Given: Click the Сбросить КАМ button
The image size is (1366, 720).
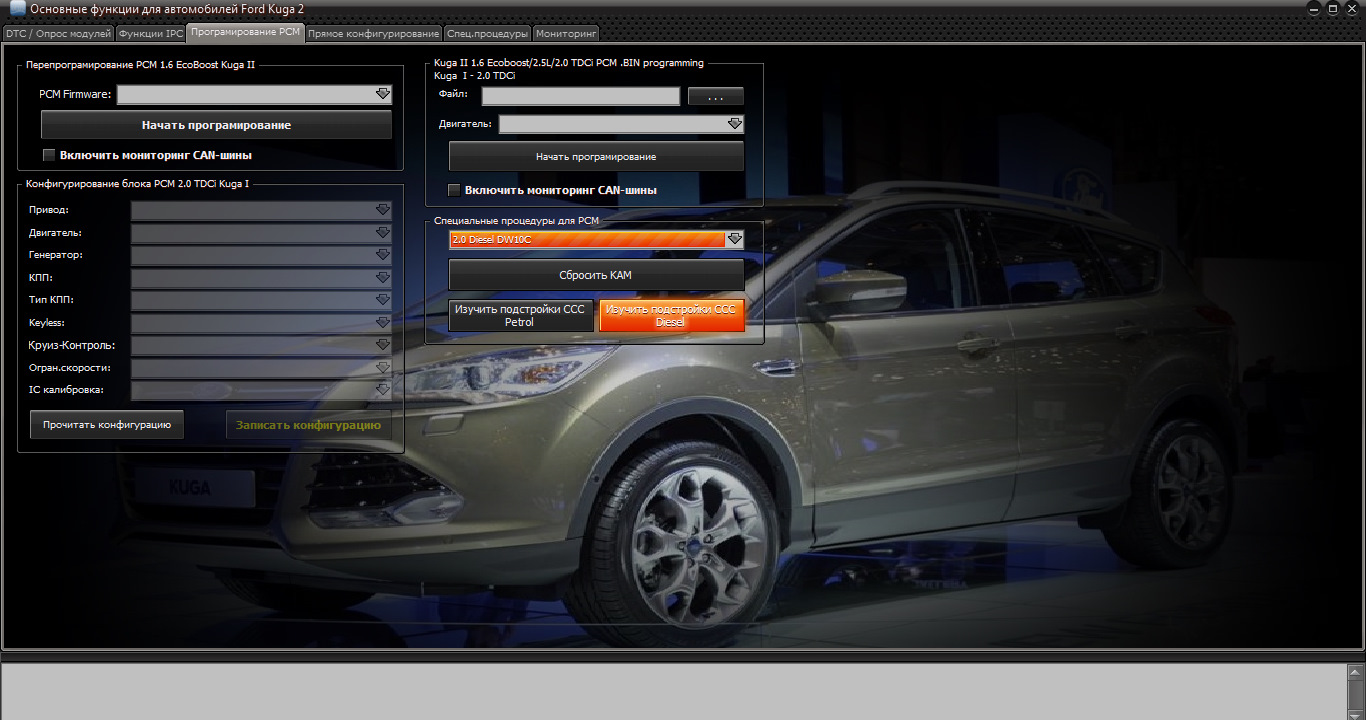Looking at the screenshot, I should [x=596, y=274].
